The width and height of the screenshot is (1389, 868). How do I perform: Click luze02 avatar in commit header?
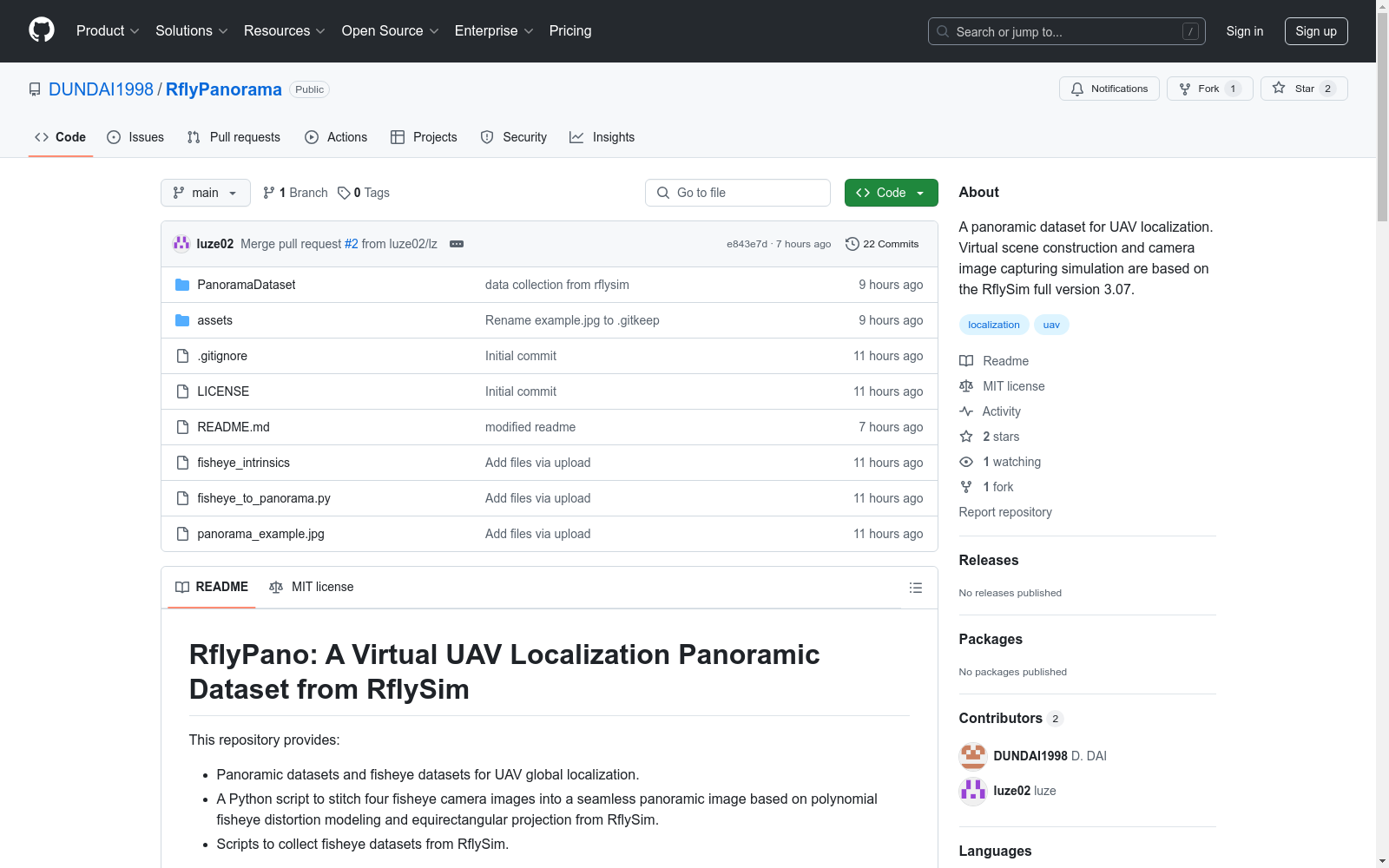click(181, 244)
